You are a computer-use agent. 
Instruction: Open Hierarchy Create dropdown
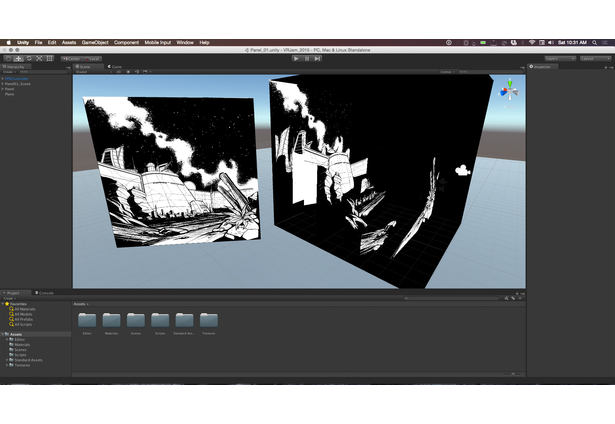click(x=9, y=72)
